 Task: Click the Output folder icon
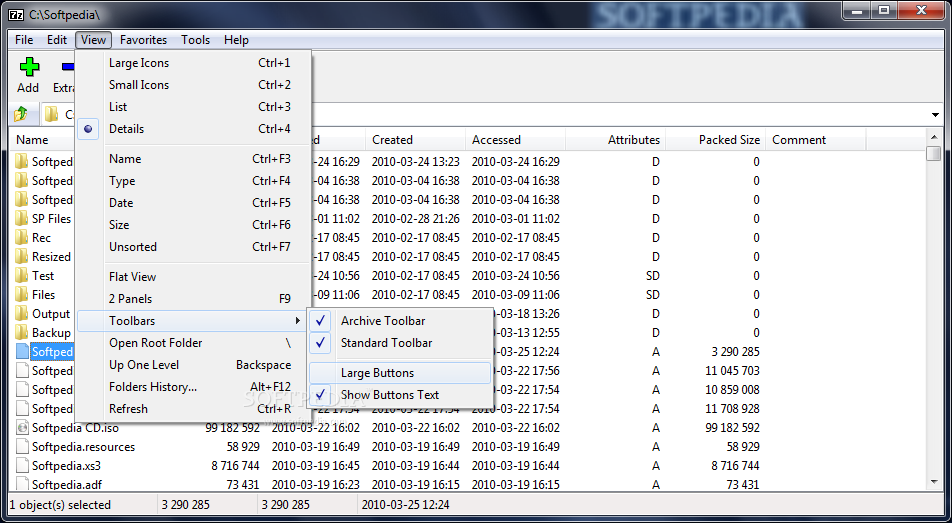(22, 313)
